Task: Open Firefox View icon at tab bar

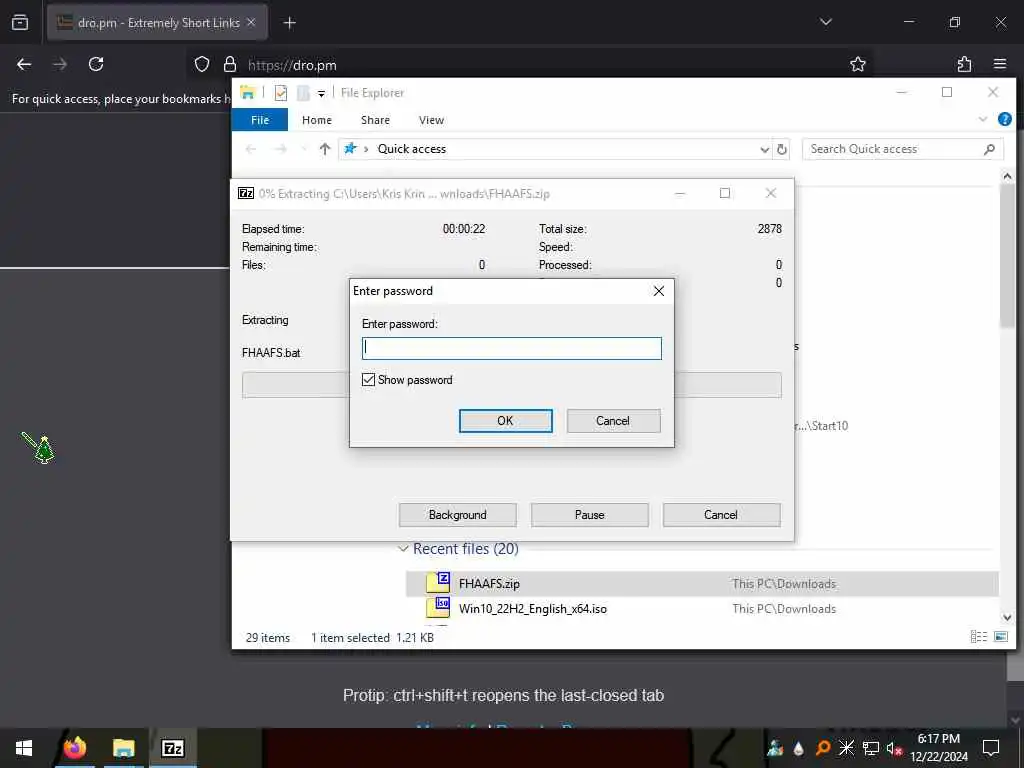Action: pos(20,22)
